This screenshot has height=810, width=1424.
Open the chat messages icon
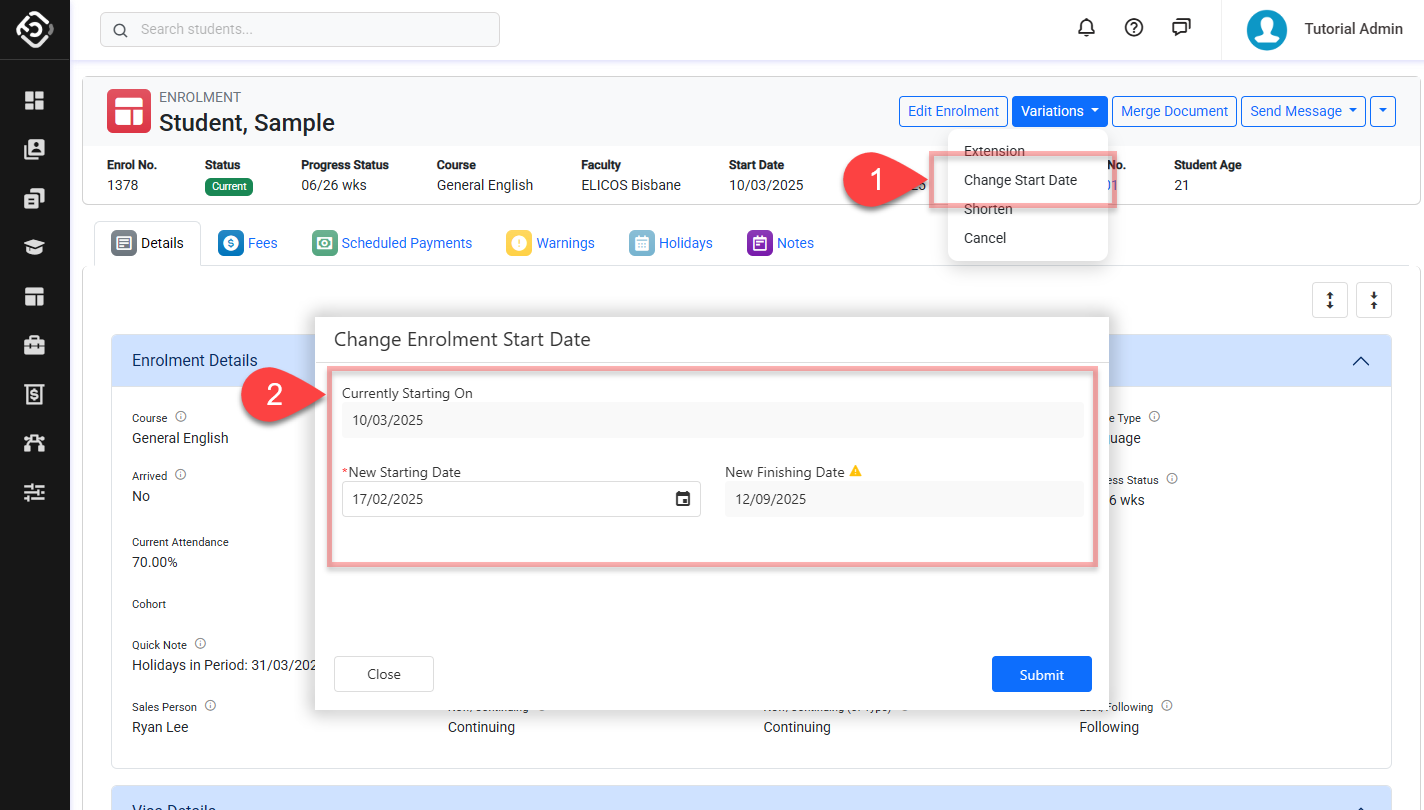[1181, 28]
